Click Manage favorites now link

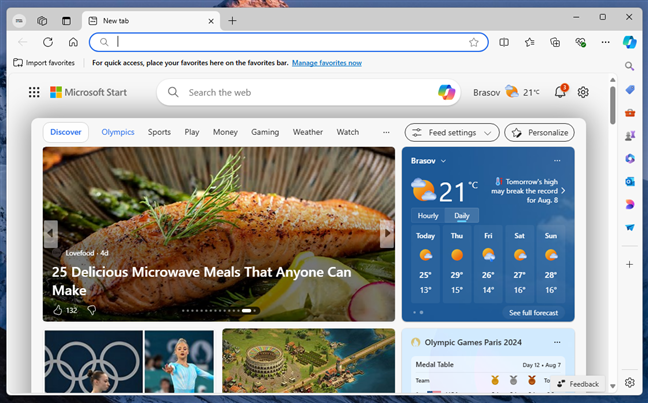coord(327,63)
